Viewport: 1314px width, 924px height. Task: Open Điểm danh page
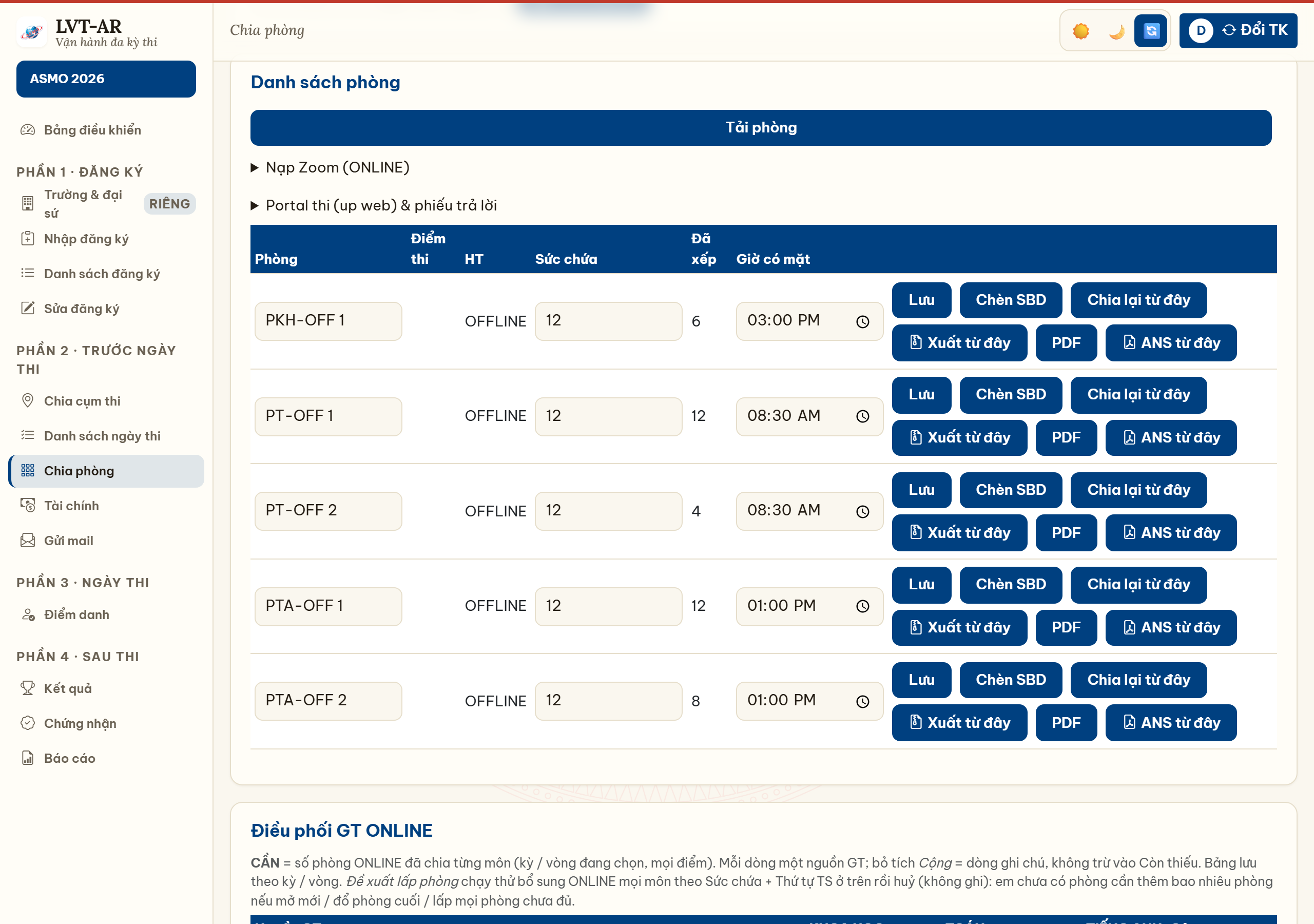(x=106, y=614)
